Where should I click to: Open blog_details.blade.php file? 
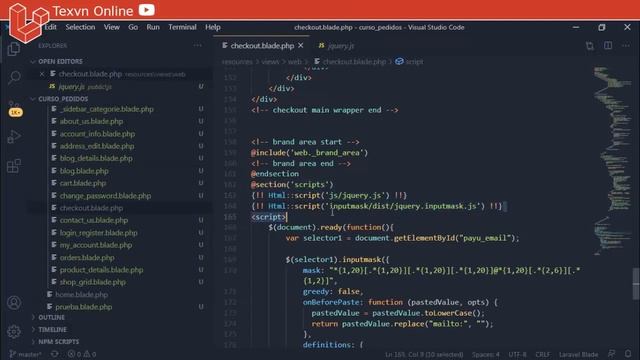click(96, 158)
